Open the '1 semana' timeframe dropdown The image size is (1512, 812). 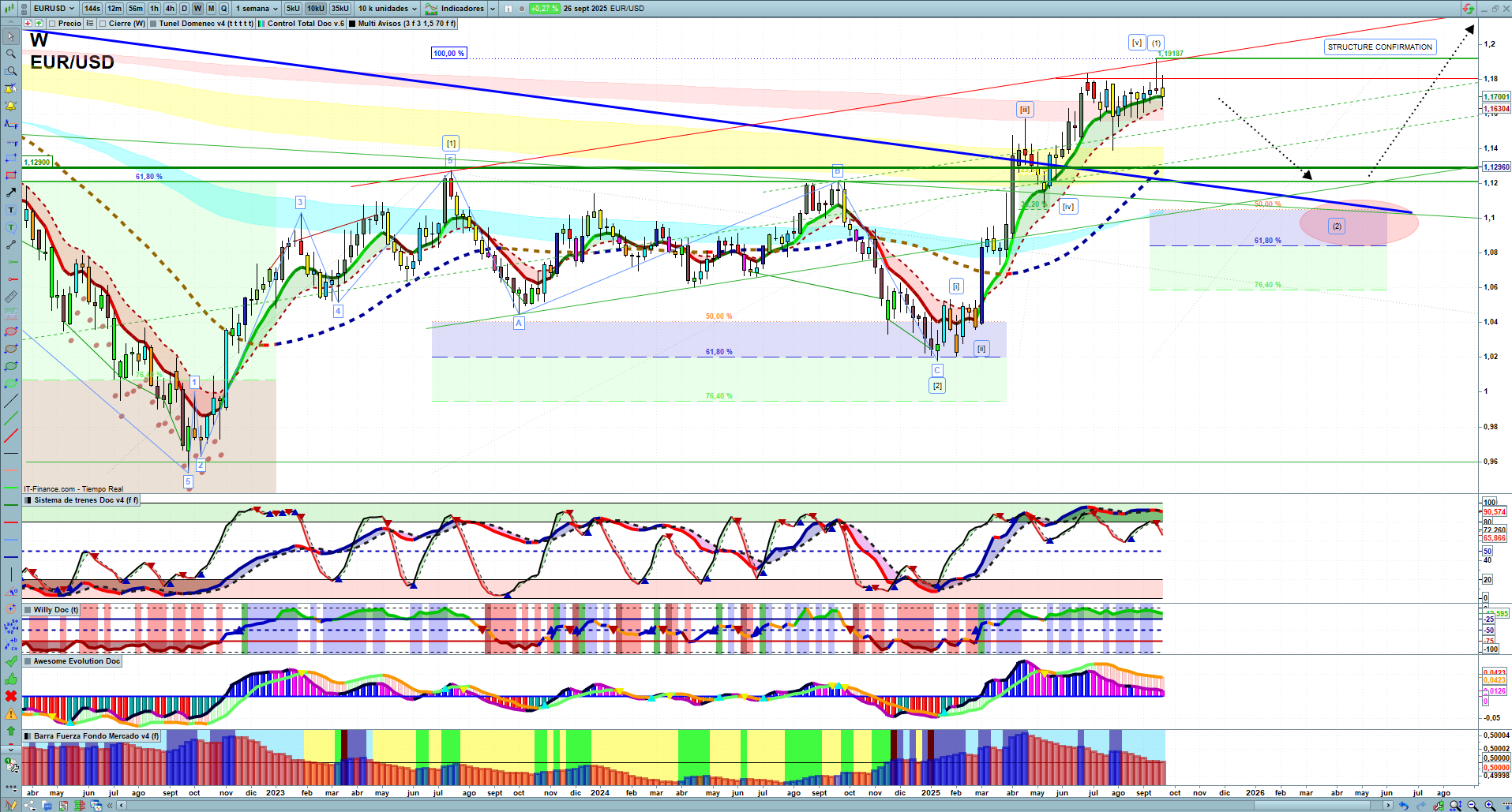(257, 9)
